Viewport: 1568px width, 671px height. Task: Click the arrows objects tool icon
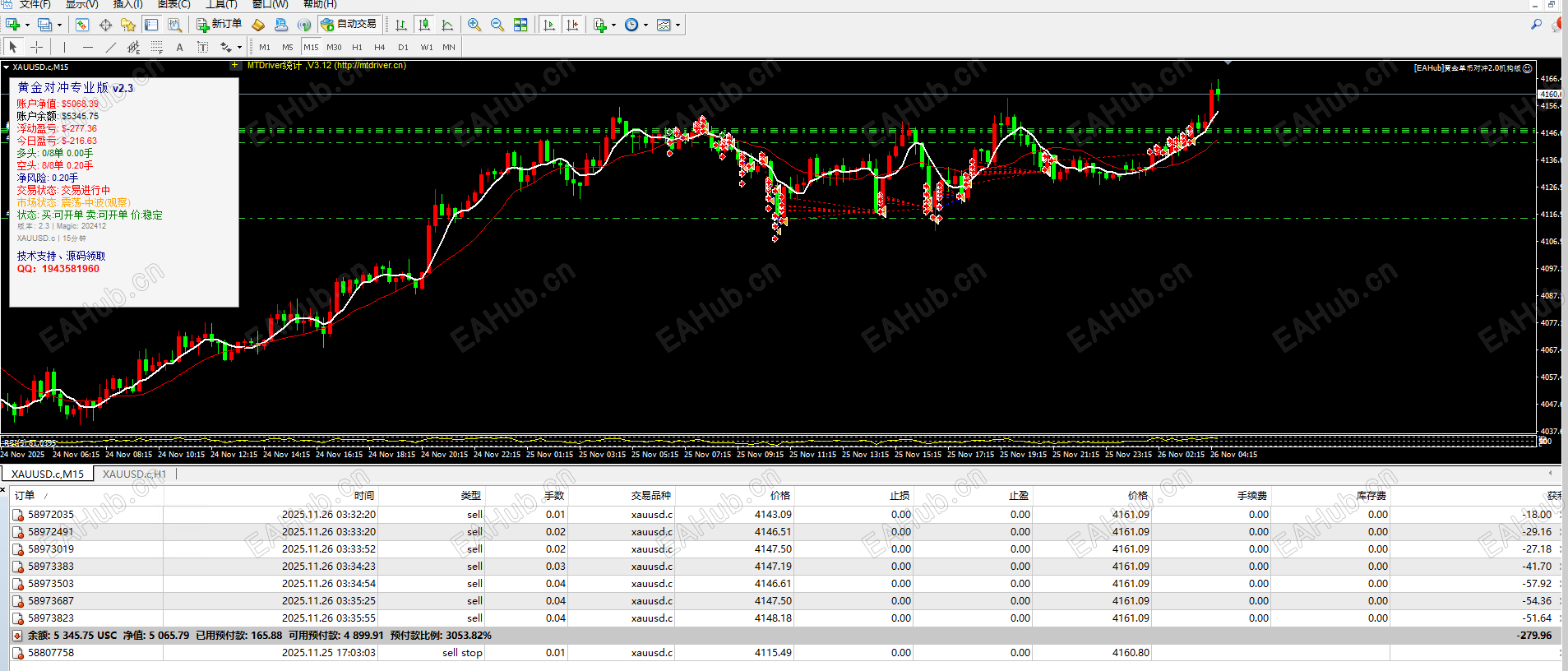tap(225, 47)
